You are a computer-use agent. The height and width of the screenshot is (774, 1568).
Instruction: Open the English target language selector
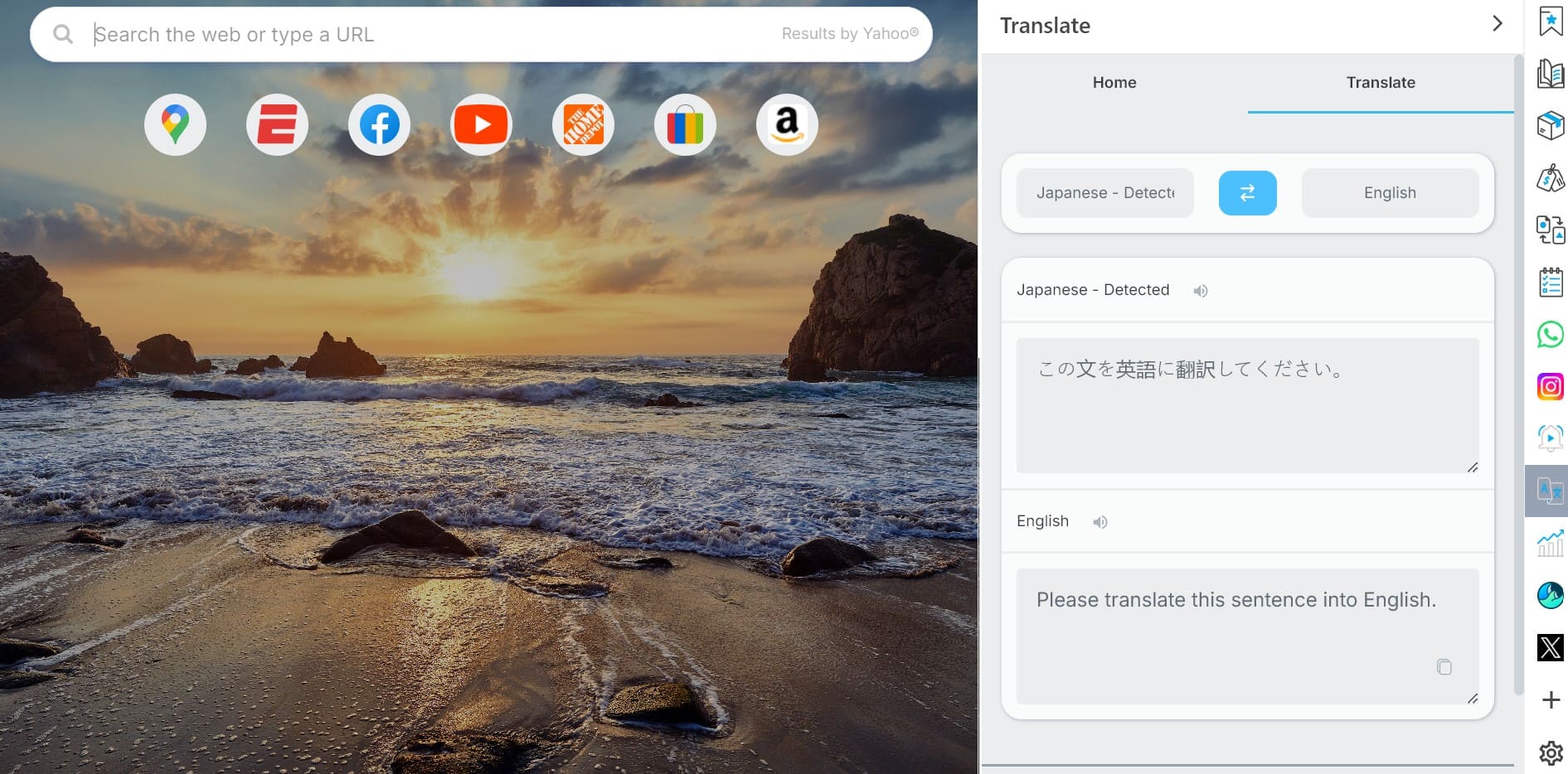(1389, 192)
